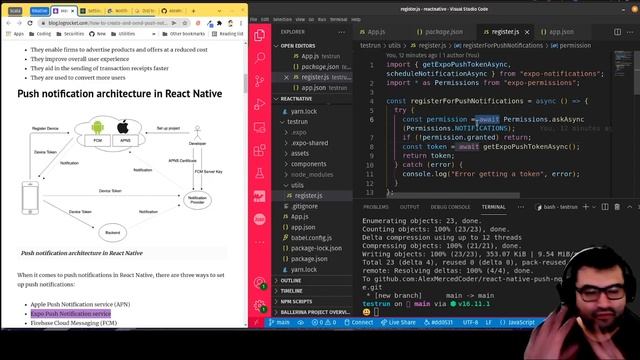640x360 pixels.
Task: Split the editor right
Action: coord(618,32)
